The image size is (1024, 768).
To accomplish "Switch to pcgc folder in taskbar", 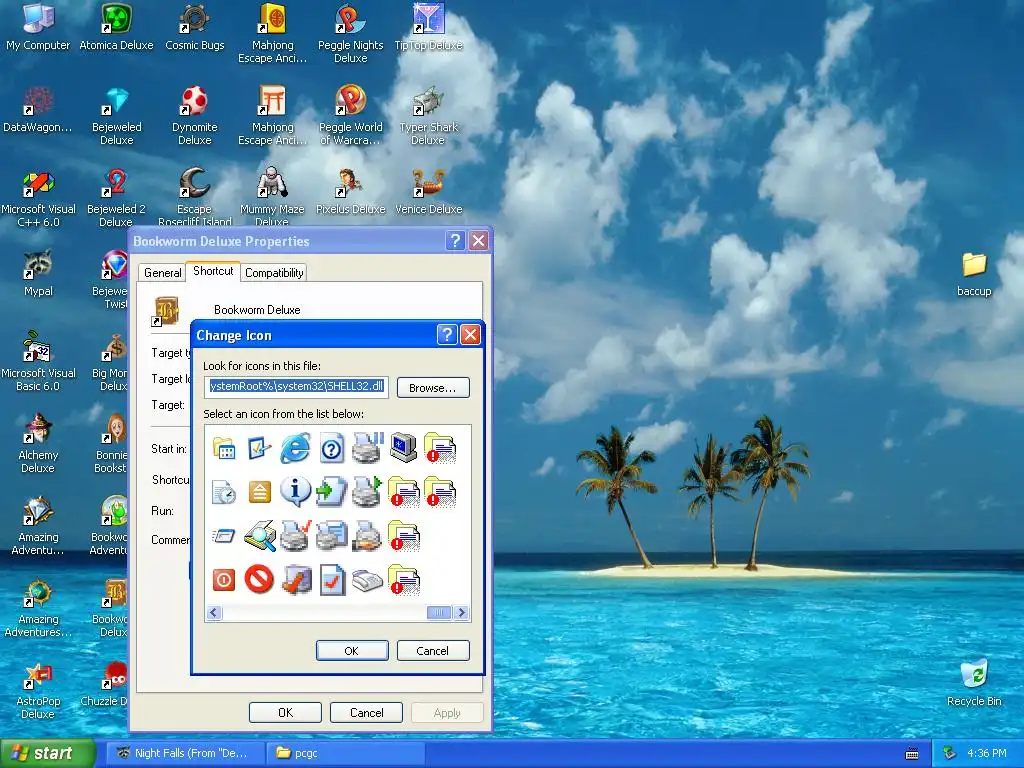I will coord(346,754).
